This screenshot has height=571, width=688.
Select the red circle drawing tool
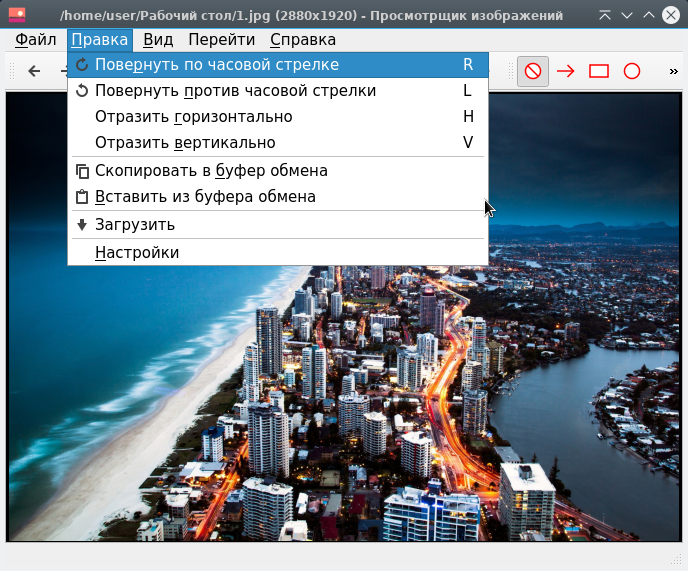point(632,71)
